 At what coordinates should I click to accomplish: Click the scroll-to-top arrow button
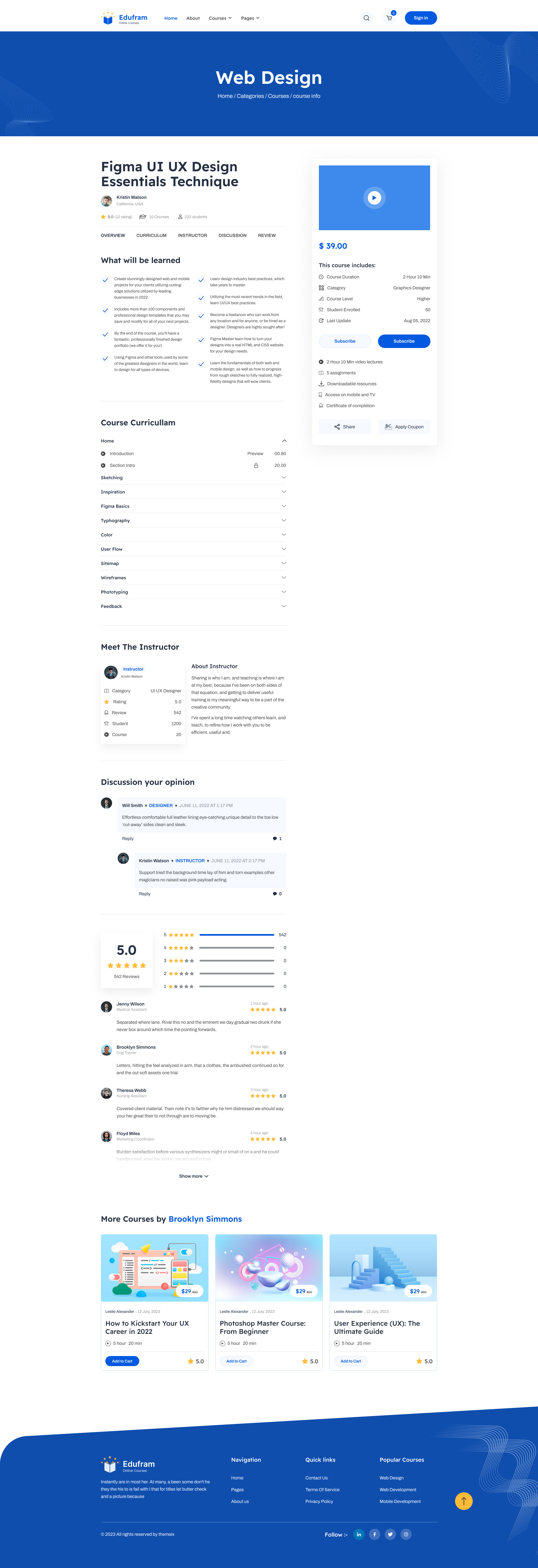pos(464,1501)
